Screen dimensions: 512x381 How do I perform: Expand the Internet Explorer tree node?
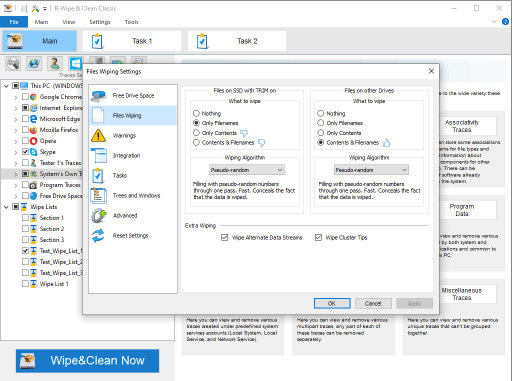(16, 108)
